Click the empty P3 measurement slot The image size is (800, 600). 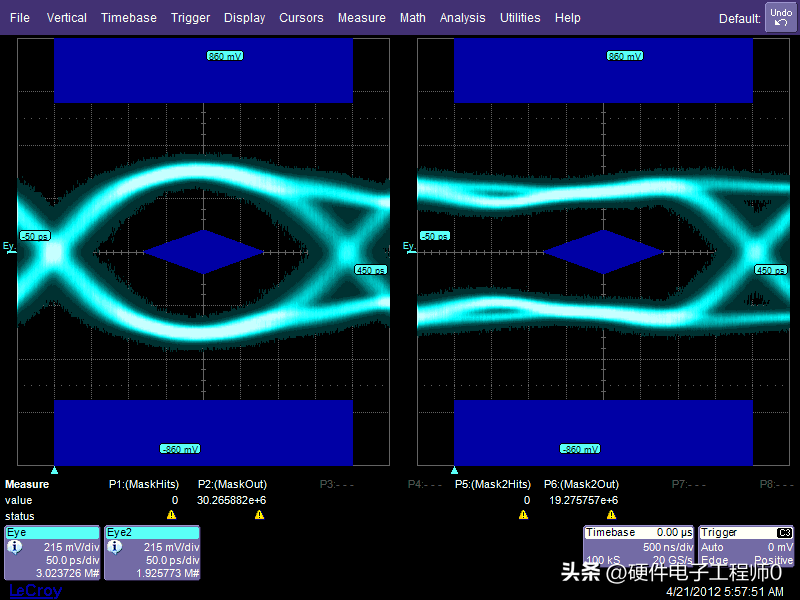click(337, 484)
